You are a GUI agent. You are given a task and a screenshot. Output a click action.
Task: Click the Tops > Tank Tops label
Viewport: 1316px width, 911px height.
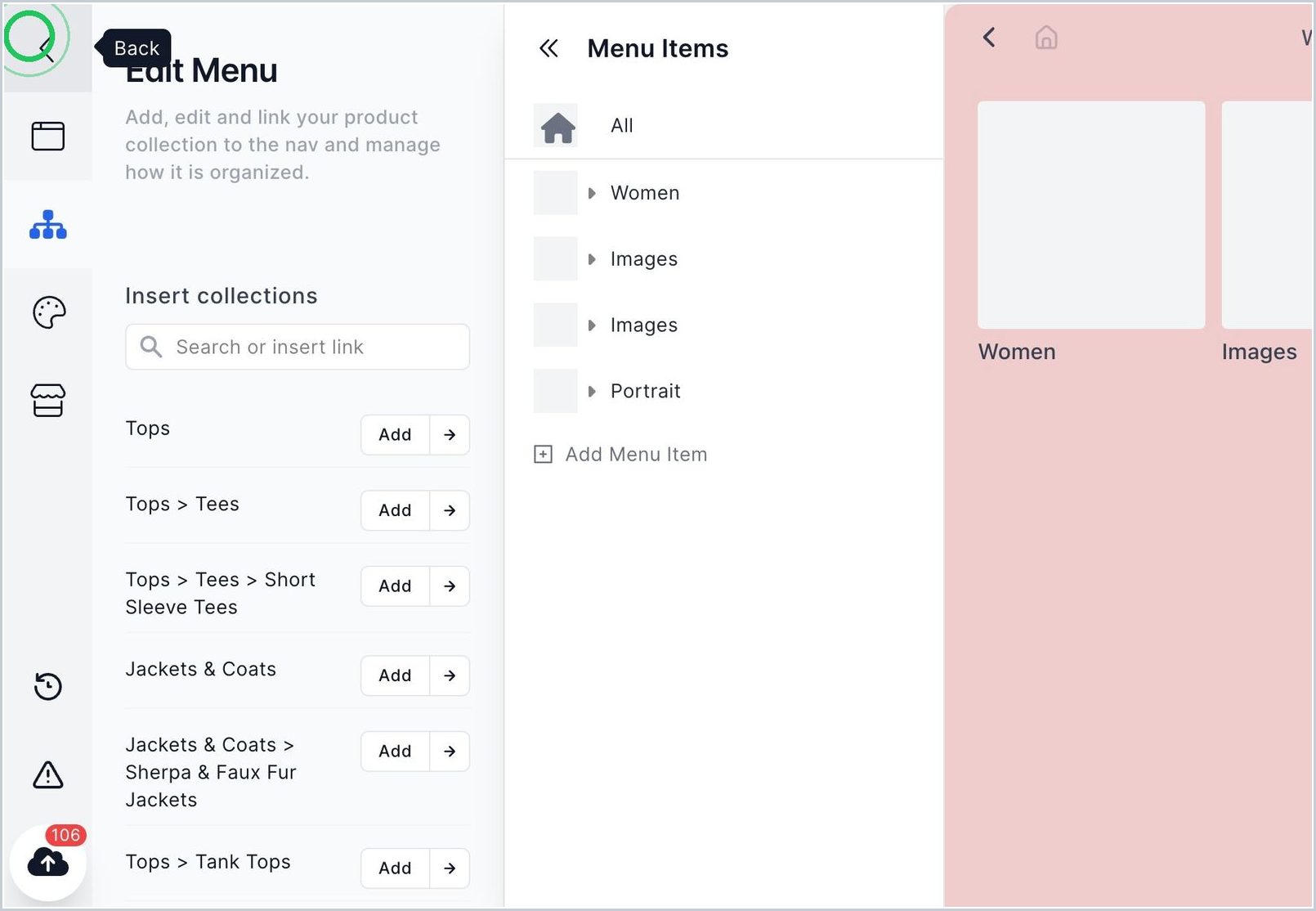tap(208, 862)
